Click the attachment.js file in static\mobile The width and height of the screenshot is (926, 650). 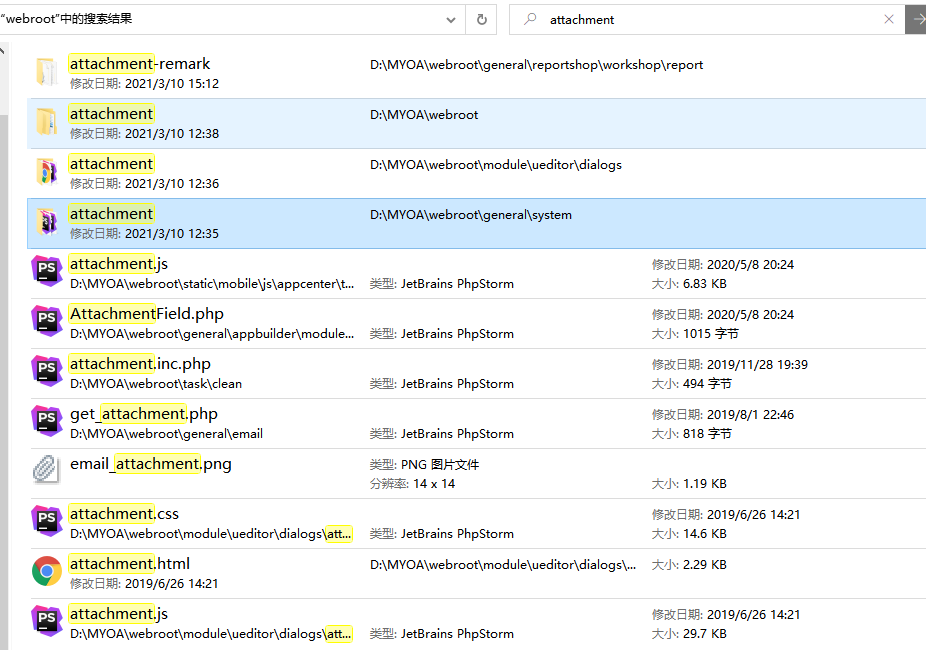coord(118,264)
